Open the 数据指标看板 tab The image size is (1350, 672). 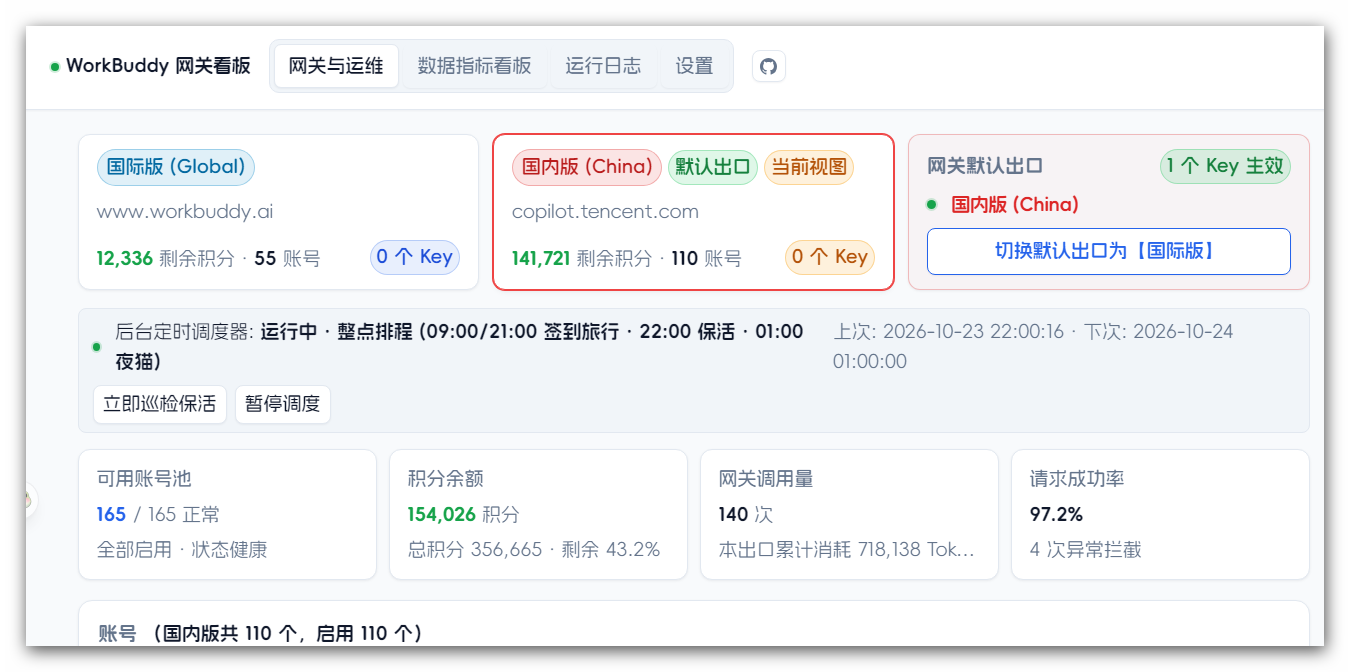click(474, 66)
